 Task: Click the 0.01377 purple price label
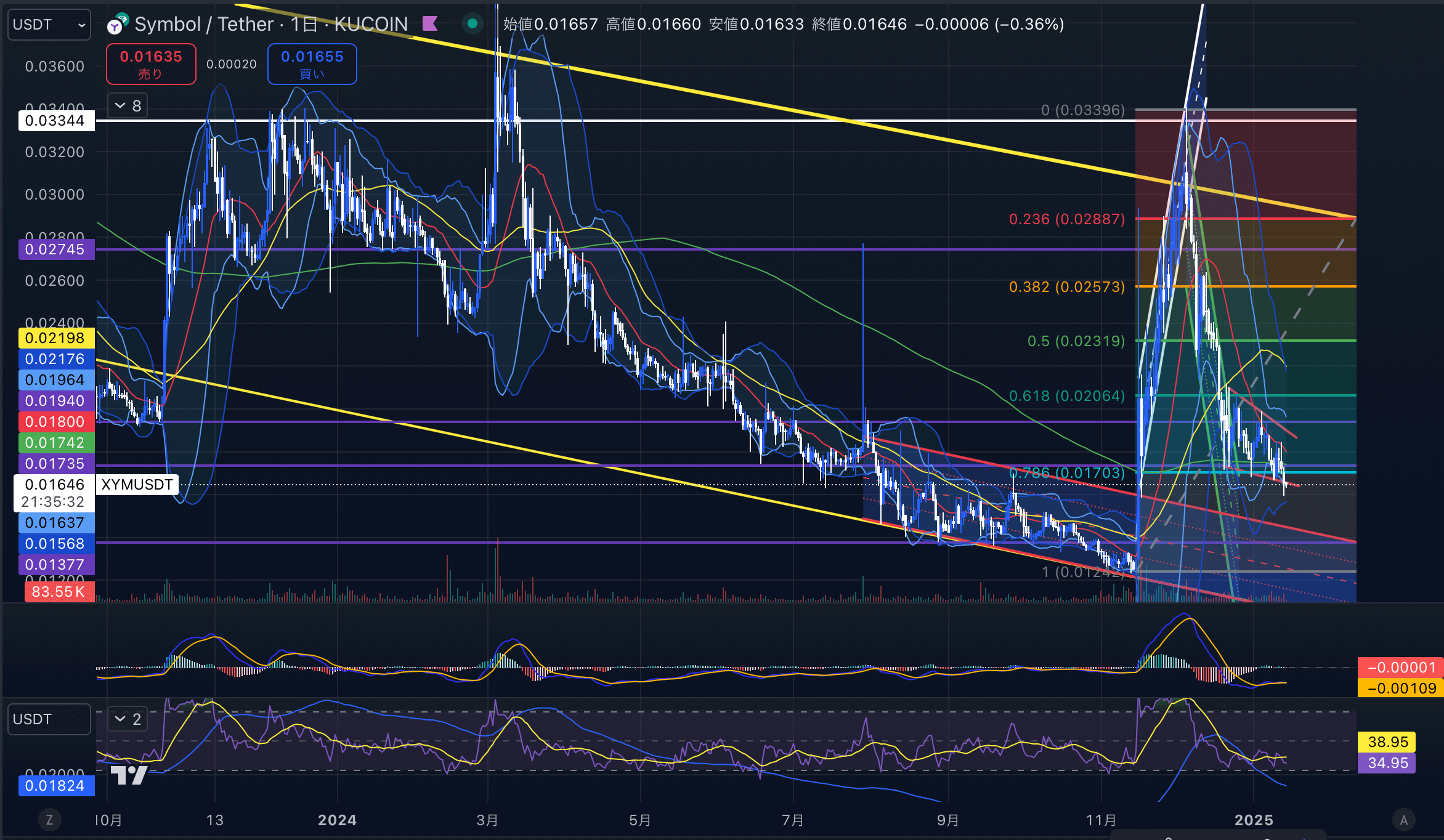pos(57,565)
